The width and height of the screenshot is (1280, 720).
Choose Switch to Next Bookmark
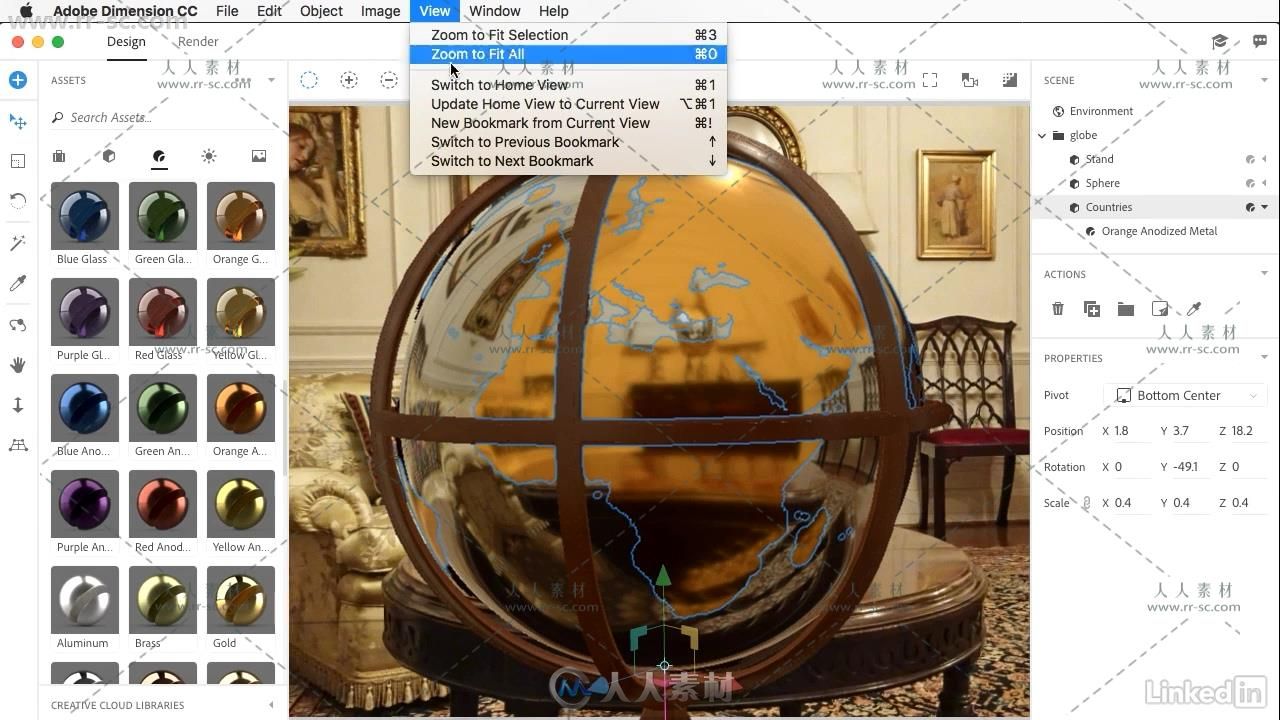(x=568, y=161)
